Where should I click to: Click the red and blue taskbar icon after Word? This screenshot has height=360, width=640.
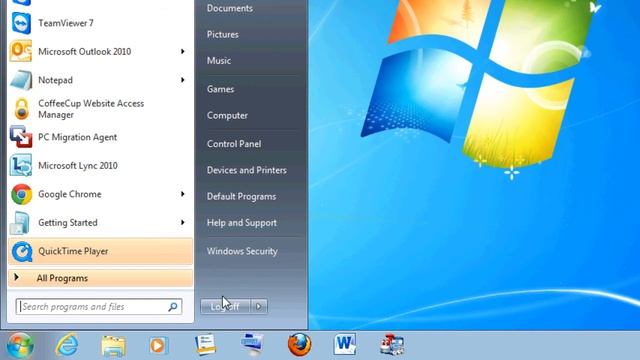(x=392, y=345)
